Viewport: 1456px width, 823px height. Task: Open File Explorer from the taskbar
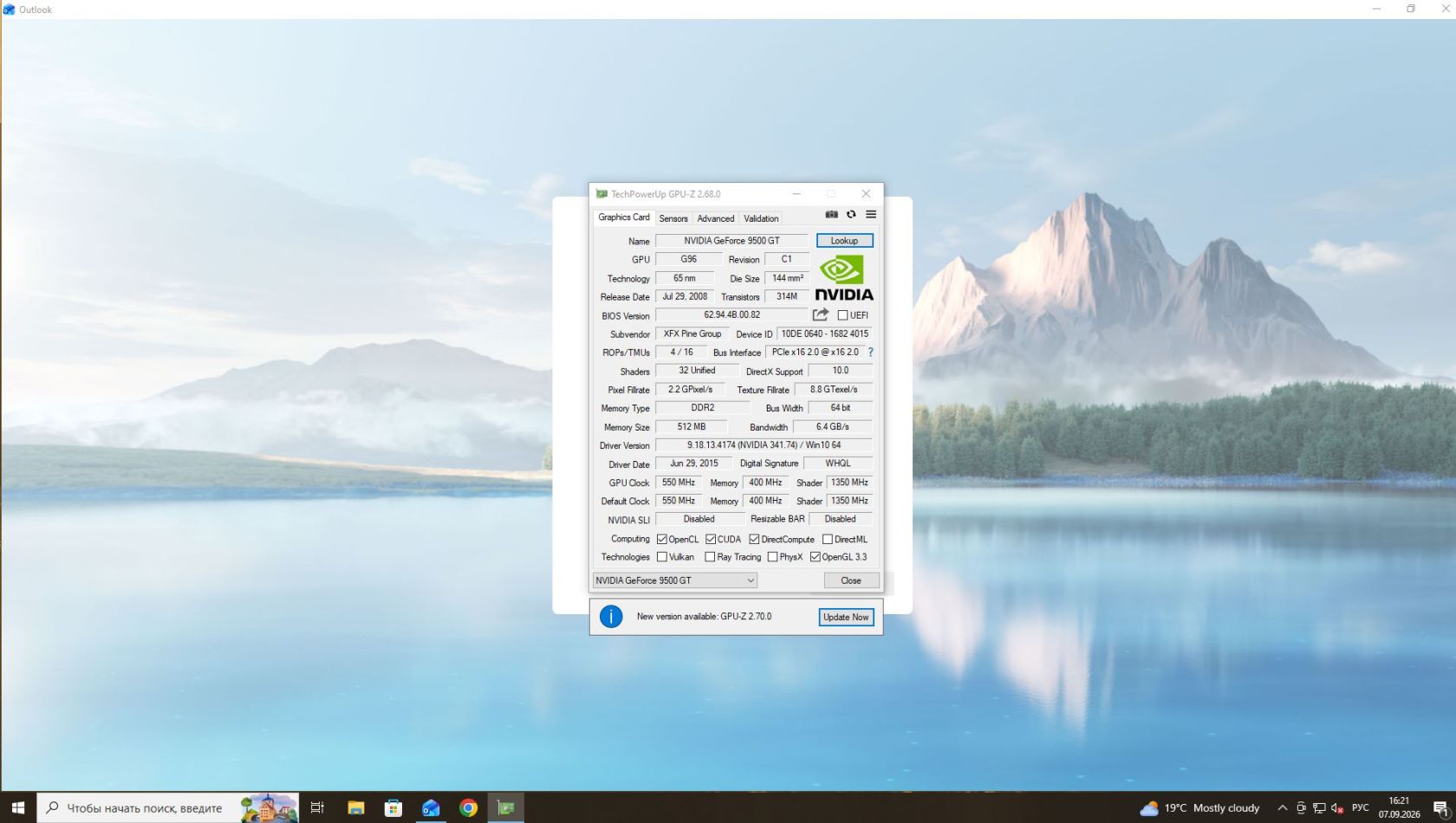click(x=355, y=807)
